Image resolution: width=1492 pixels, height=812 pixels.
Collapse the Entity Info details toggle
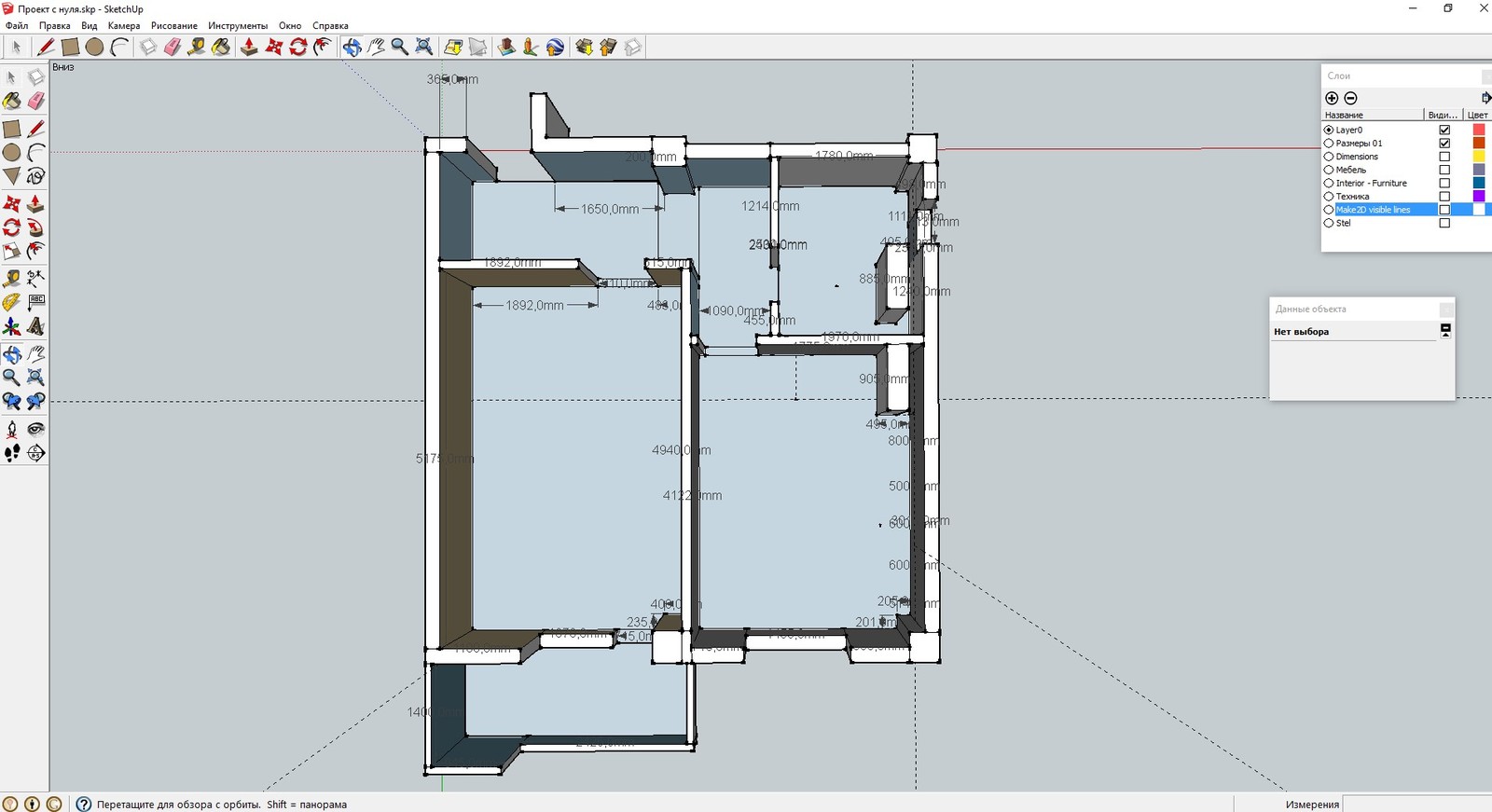(x=1445, y=329)
